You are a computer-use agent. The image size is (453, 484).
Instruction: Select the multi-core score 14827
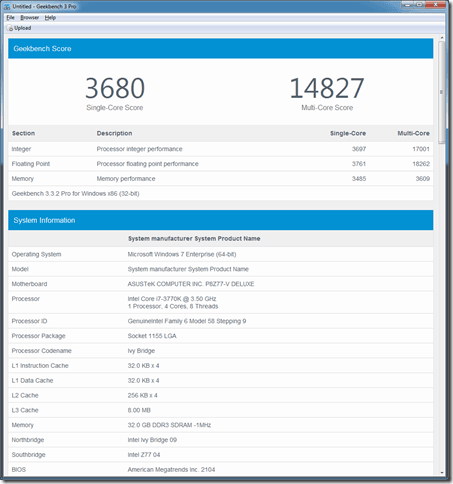click(327, 88)
